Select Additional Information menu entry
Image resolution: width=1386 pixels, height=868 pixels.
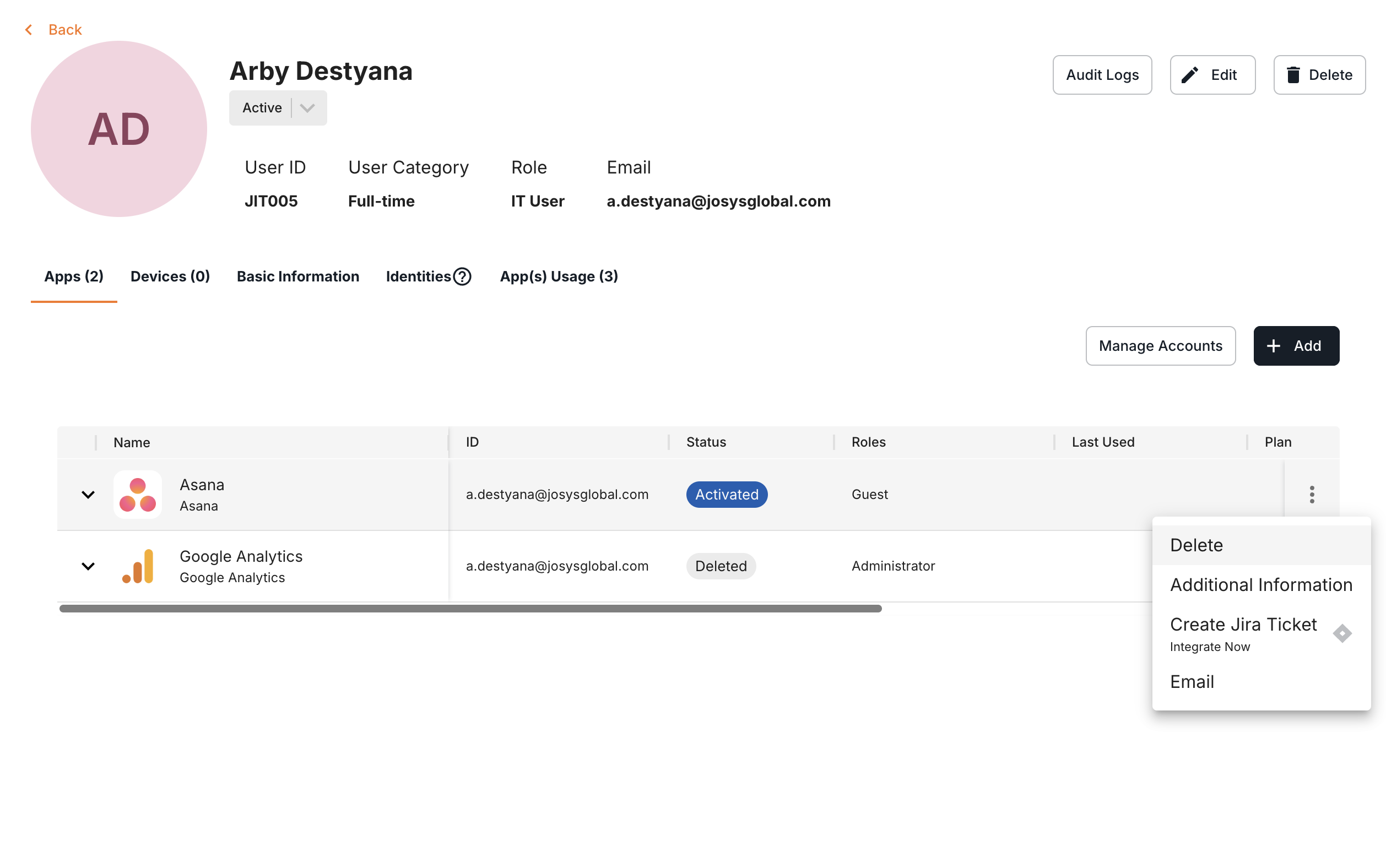[x=1261, y=584]
